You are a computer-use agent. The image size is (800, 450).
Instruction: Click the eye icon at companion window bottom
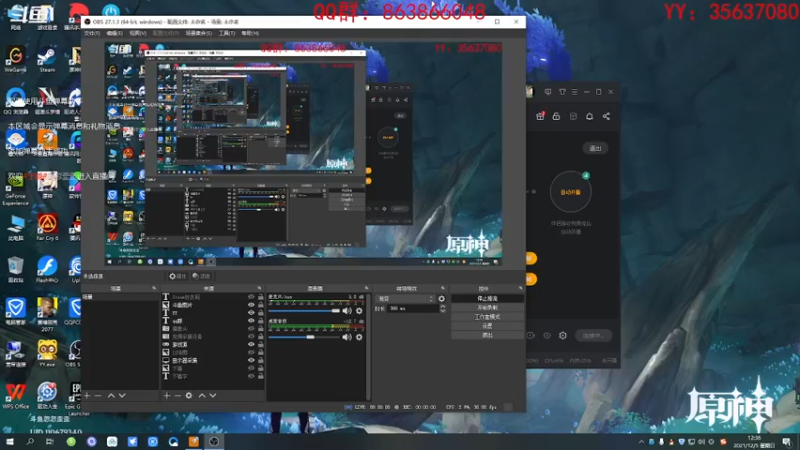pos(547,335)
